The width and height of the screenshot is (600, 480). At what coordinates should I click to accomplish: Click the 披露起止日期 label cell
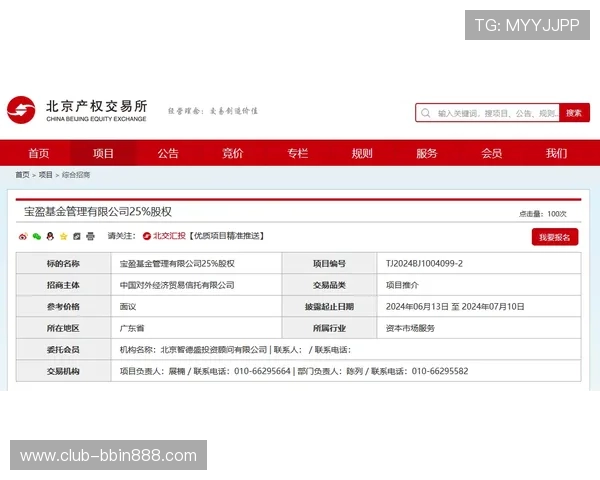(329, 307)
